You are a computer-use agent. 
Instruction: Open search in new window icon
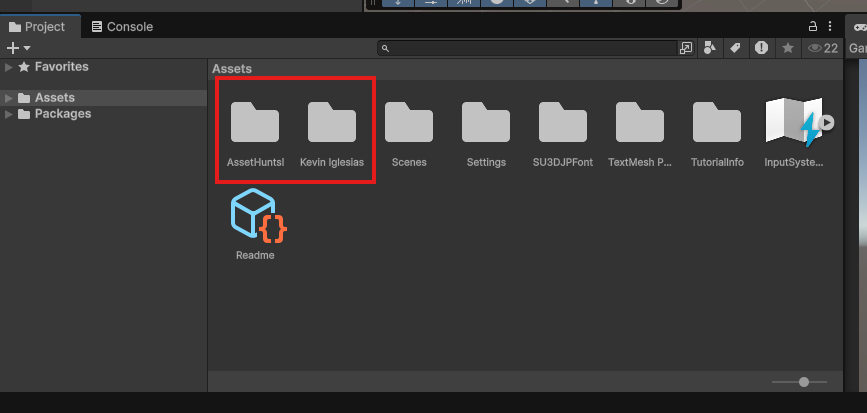[x=686, y=48]
